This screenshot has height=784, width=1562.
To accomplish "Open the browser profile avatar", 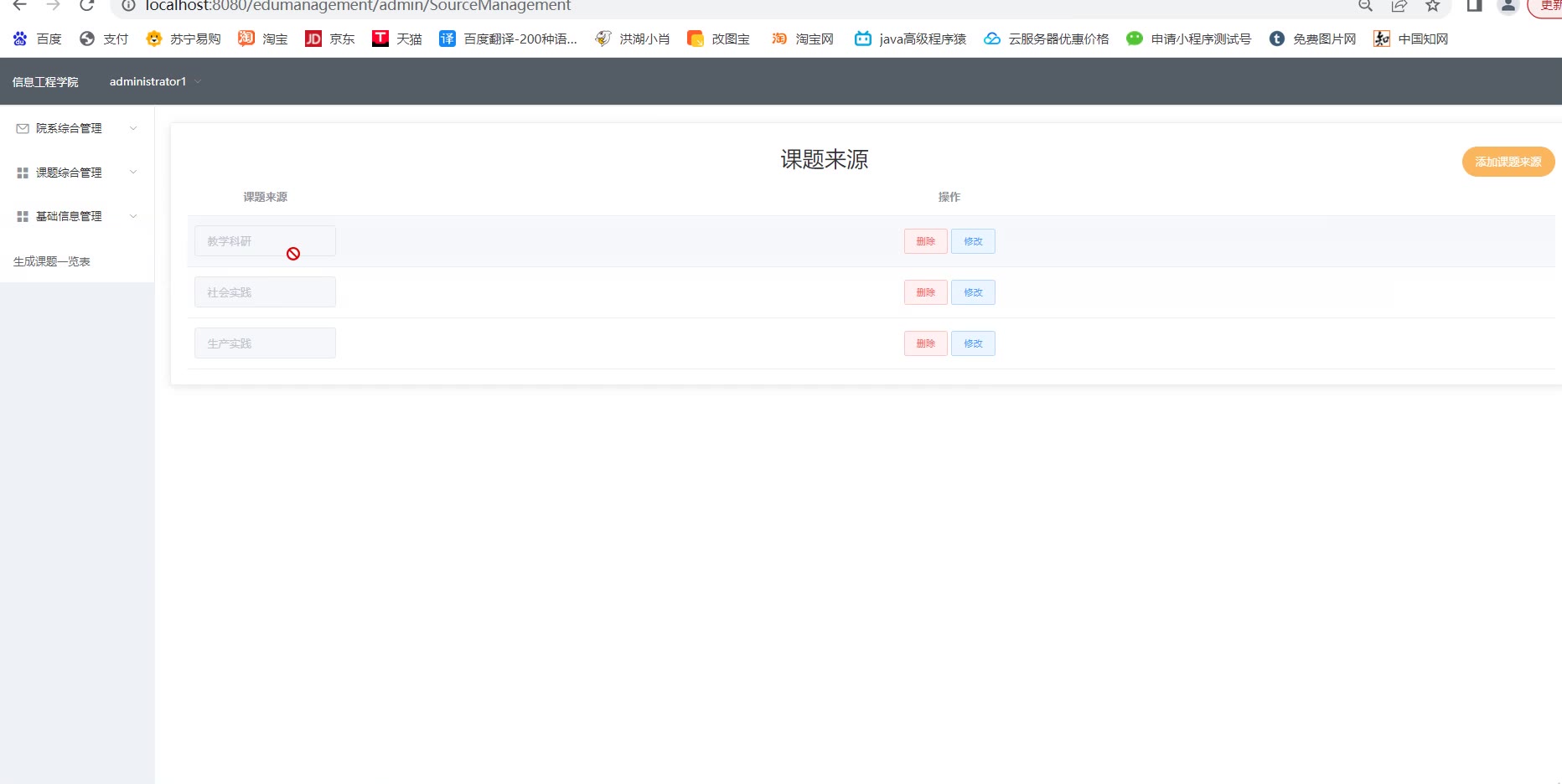I will point(1508,6).
